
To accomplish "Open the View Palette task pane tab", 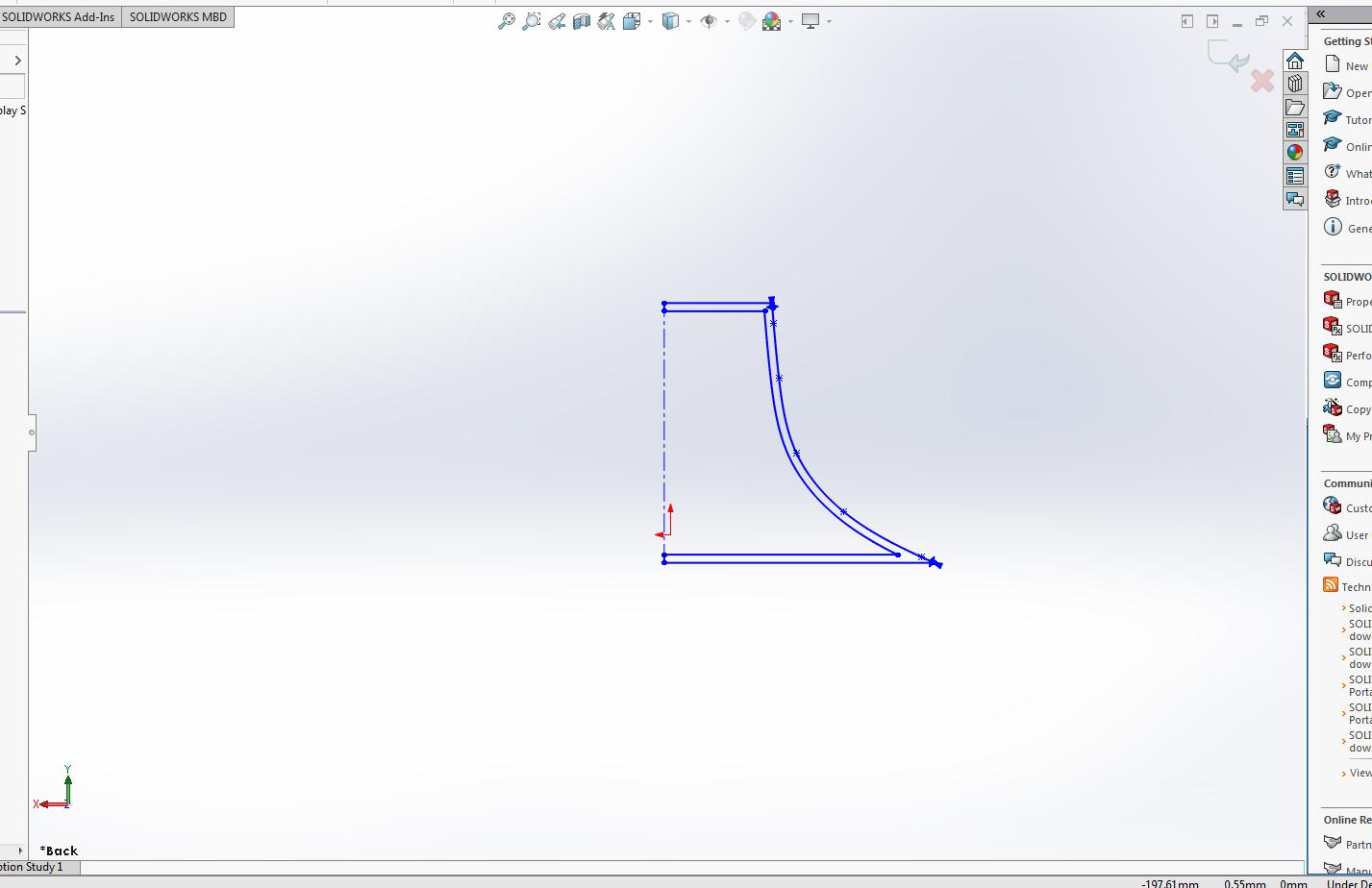I will (1295, 130).
